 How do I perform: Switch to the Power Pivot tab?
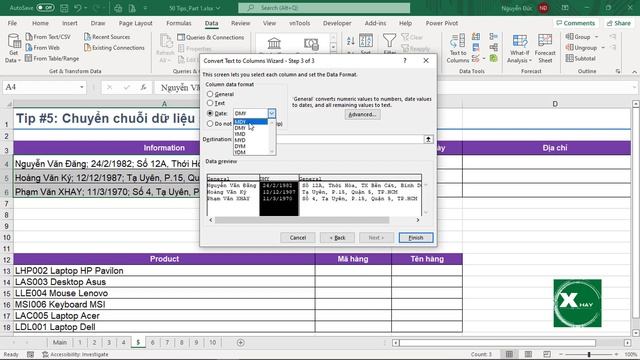click(442, 23)
